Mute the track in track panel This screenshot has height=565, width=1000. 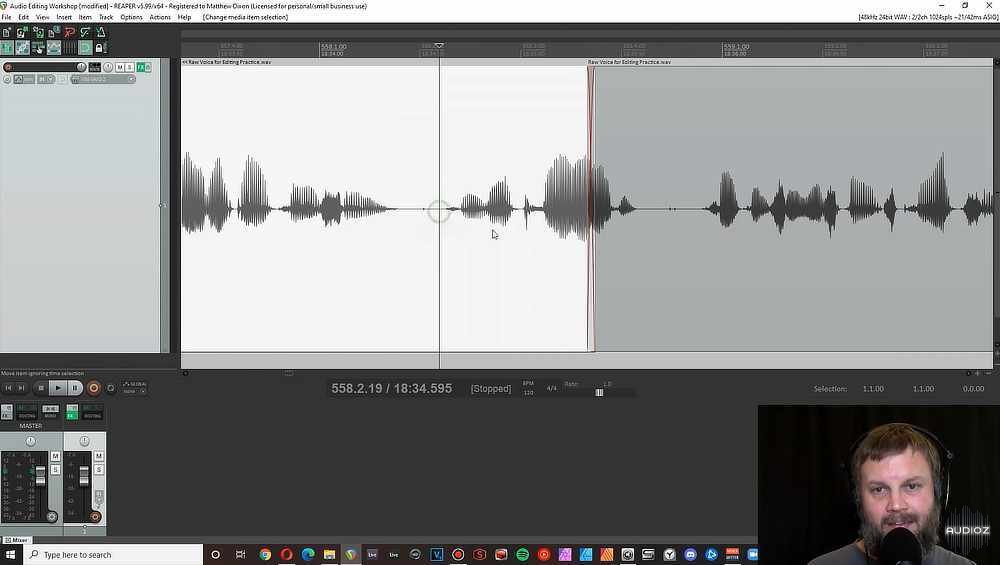click(x=120, y=67)
